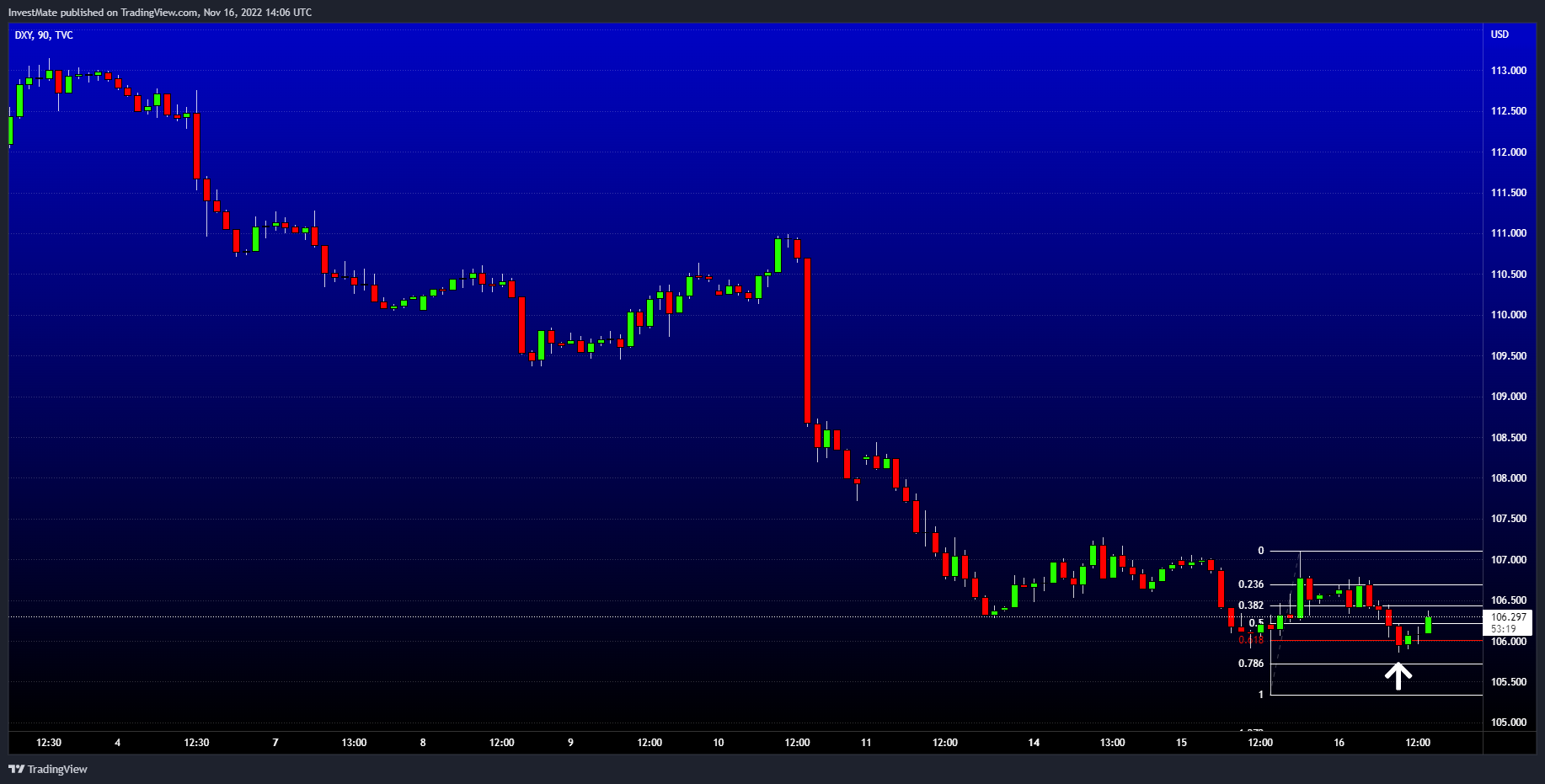This screenshot has width=1545, height=784.
Task: Click the 109.000 price axis label
Action: (1508, 397)
